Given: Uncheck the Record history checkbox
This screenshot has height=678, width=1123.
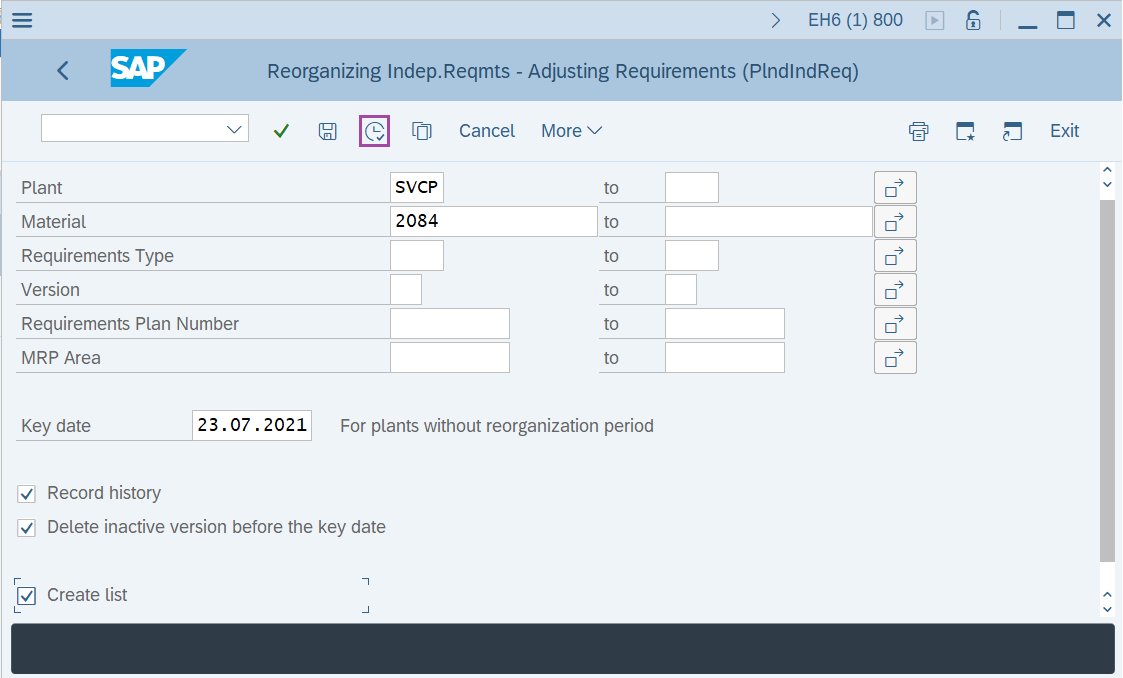Looking at the screenshot, I should pos(27,494).
